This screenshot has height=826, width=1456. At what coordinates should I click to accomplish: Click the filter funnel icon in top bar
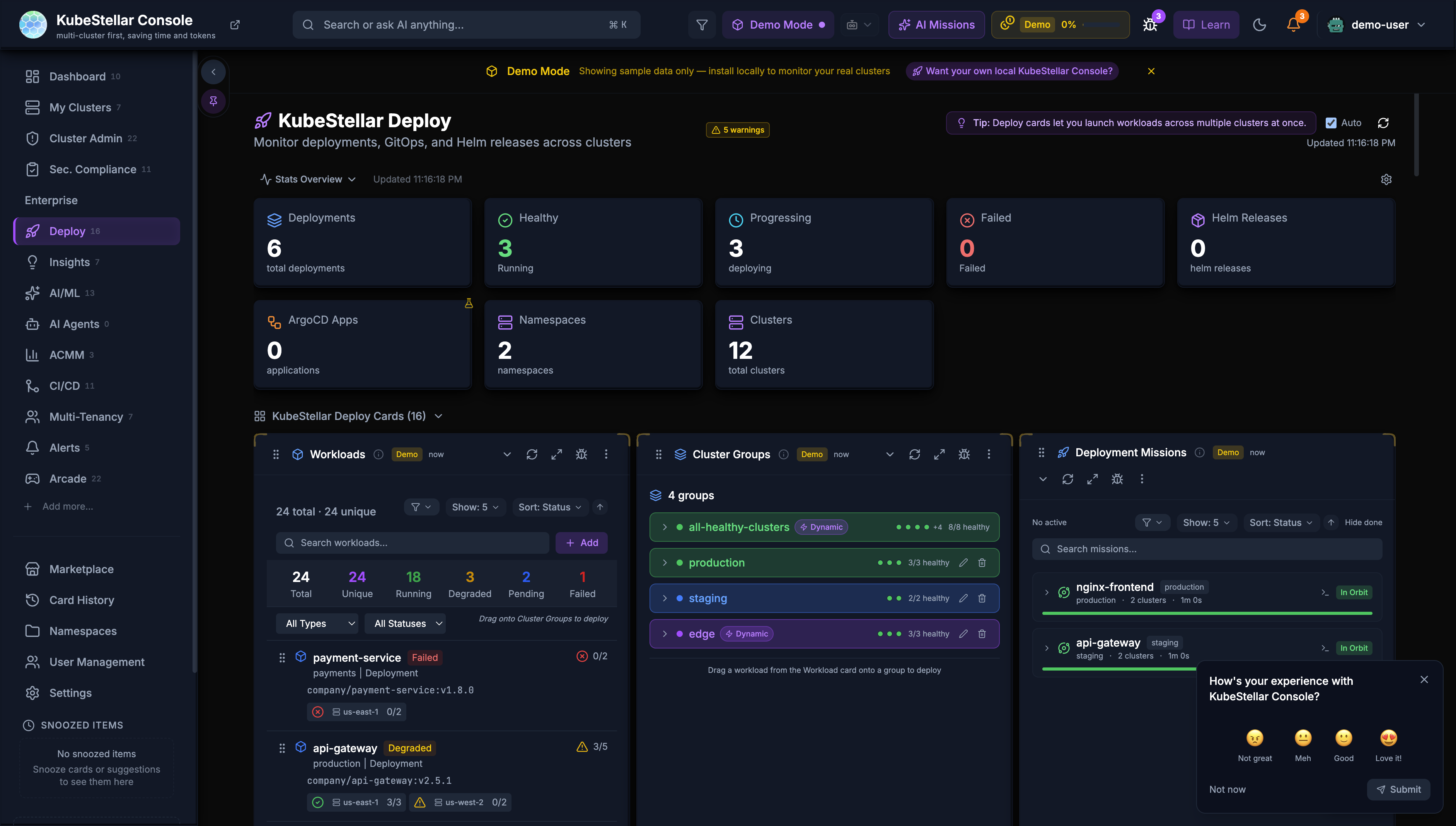[x=702, y=24]
